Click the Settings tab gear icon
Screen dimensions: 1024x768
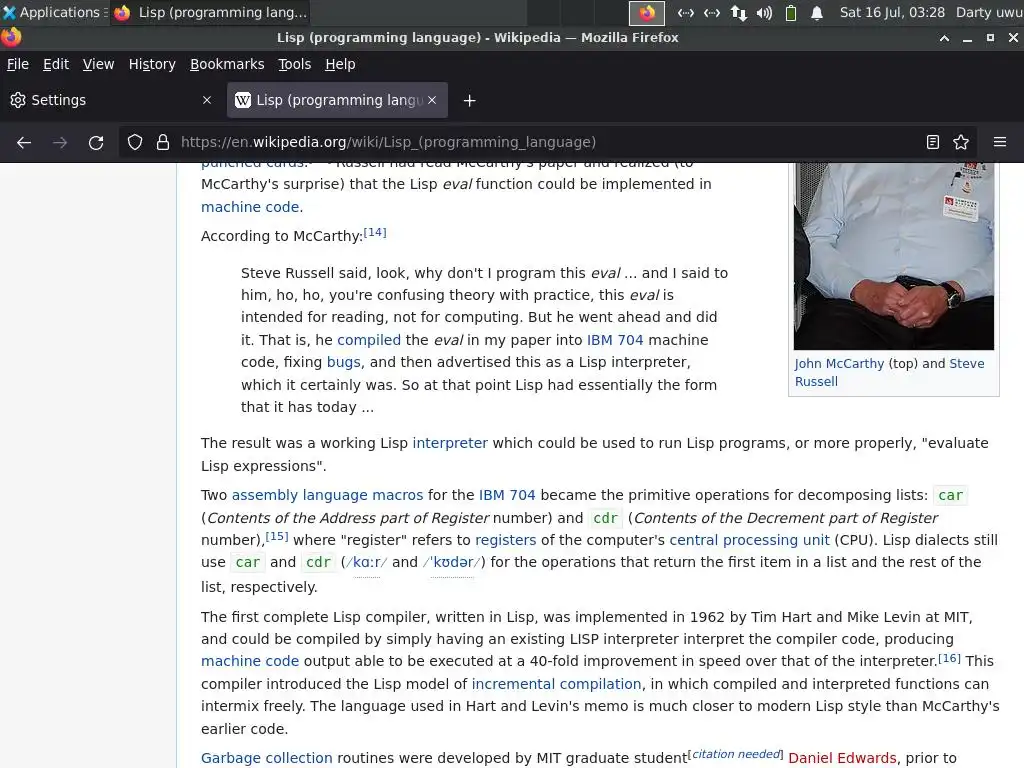click(18, 100)
